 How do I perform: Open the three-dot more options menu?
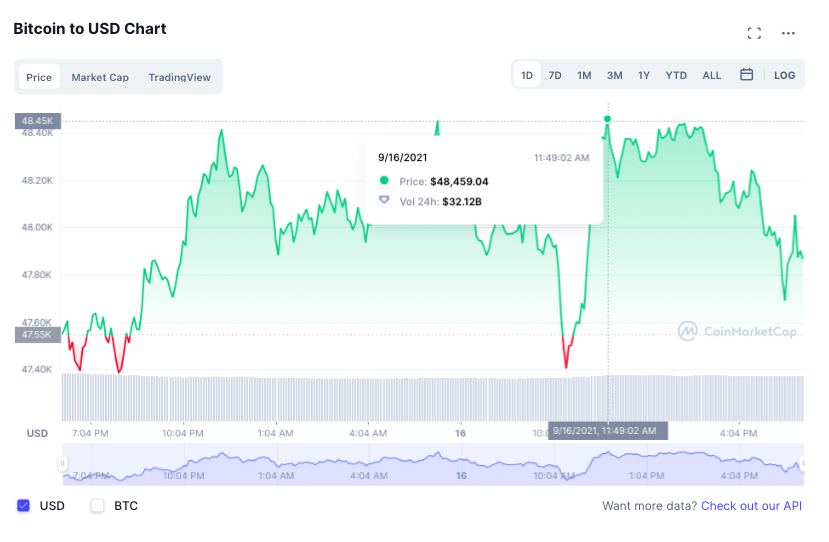(x=788, y=33)
